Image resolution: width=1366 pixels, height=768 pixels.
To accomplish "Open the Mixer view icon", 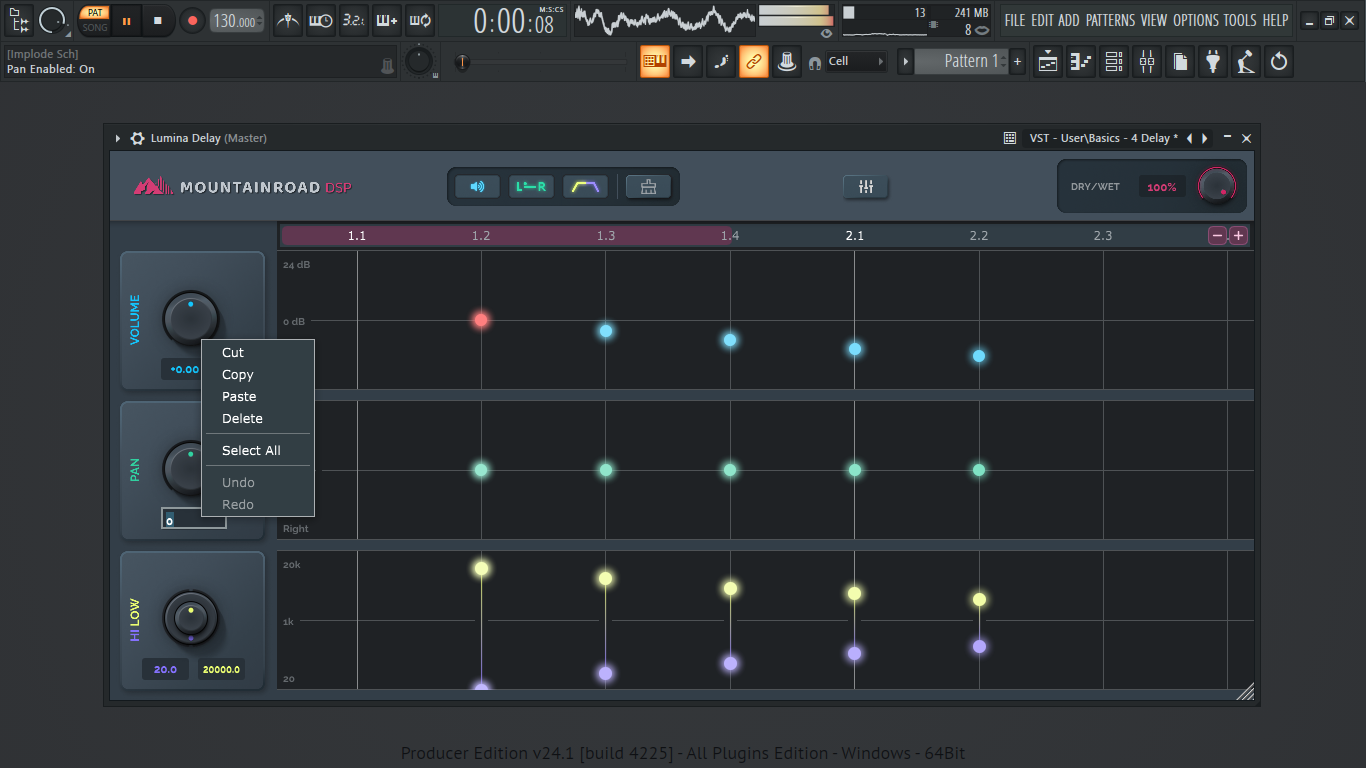I will (x=1147, y=61).
